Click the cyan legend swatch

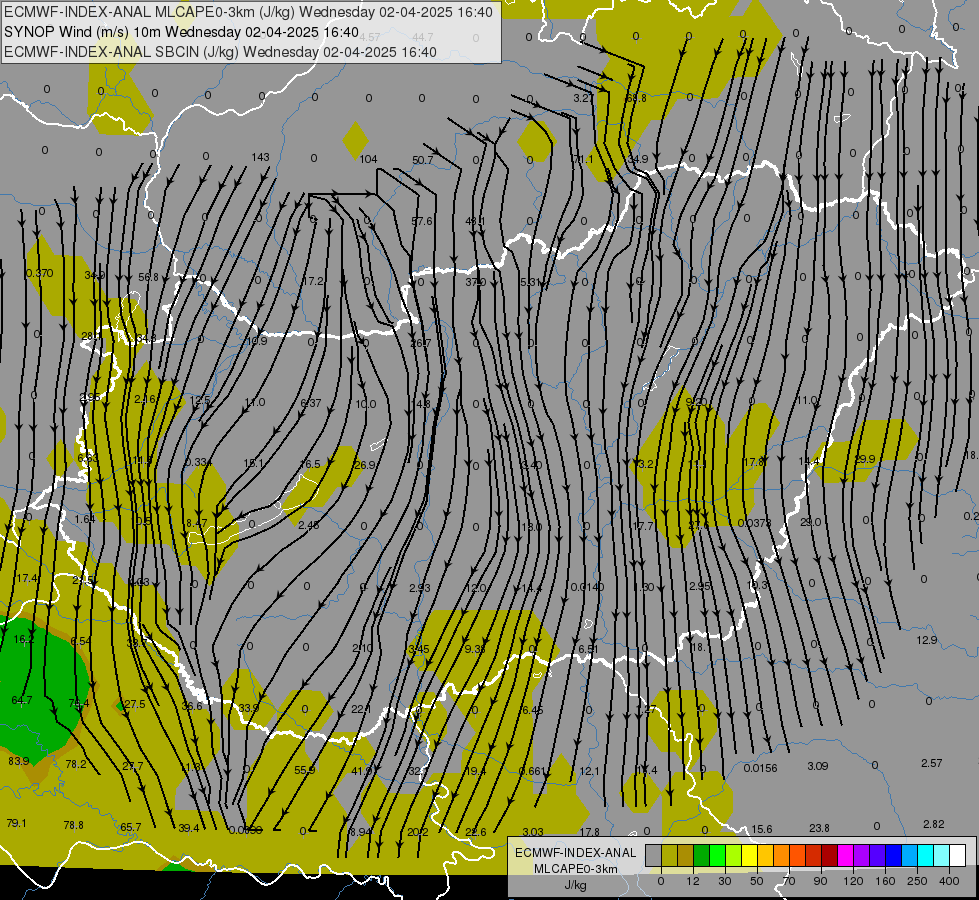tap(925, 856)
